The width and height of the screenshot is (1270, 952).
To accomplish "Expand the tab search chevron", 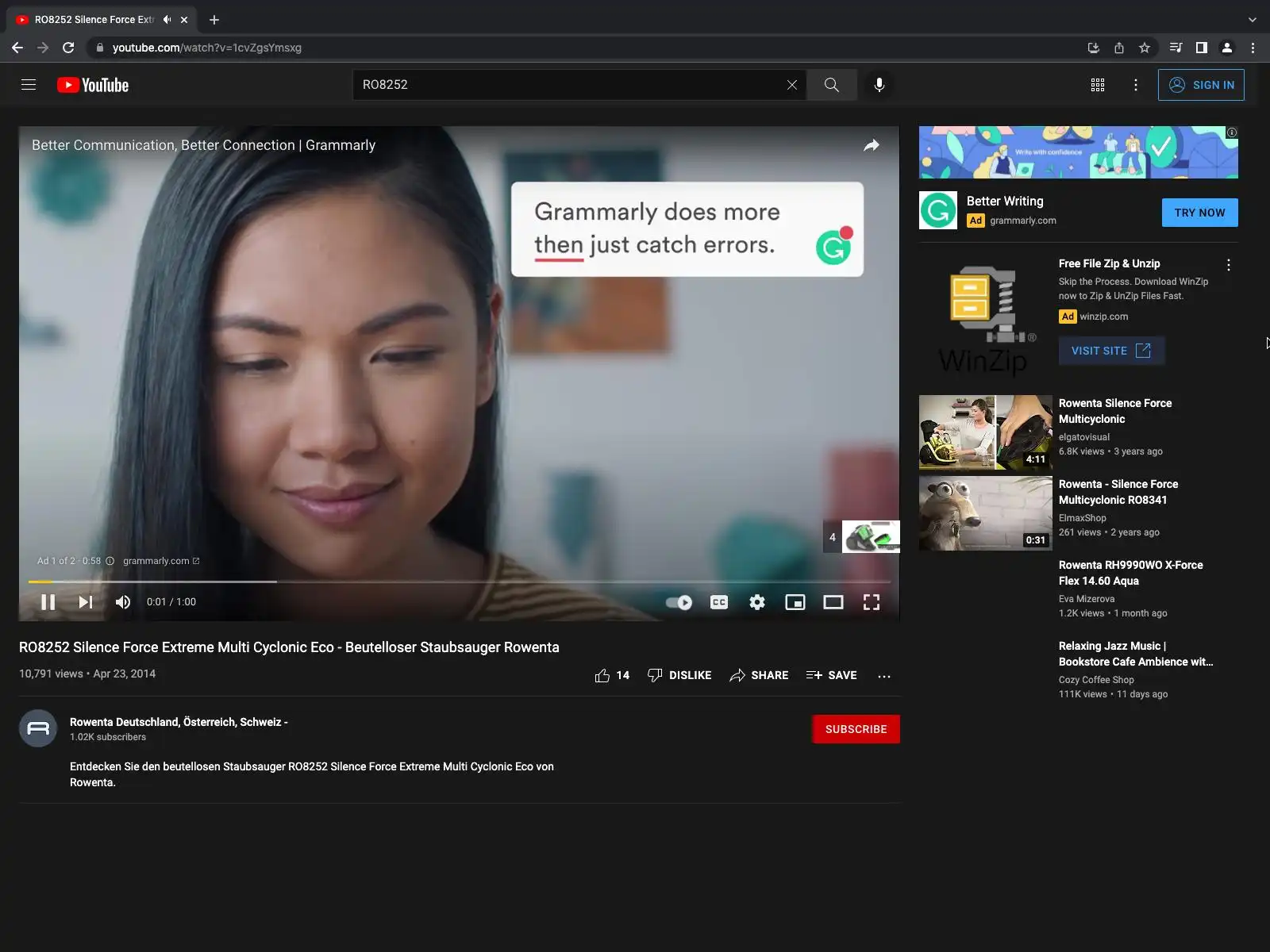I will click(x=1253, y=20).
